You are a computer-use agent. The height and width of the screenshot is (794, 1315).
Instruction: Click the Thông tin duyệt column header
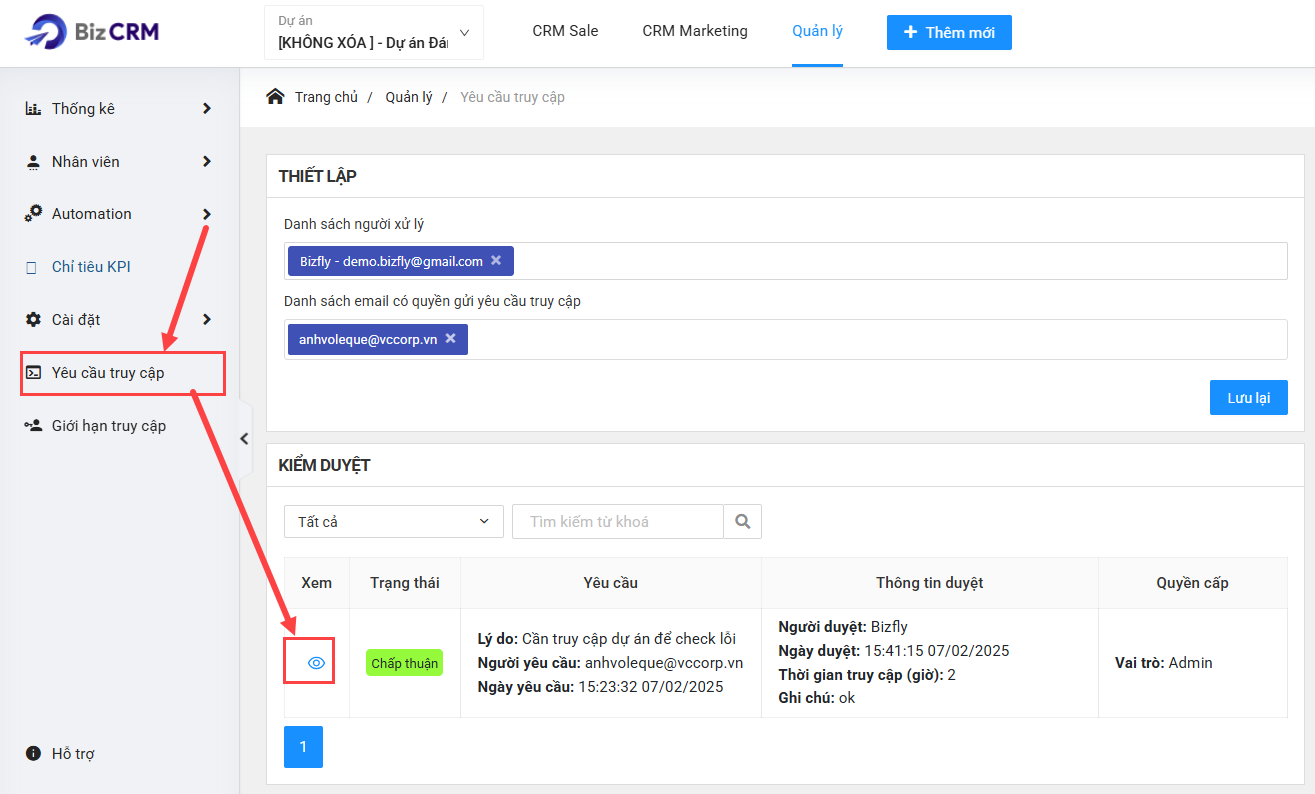point(929,583)
